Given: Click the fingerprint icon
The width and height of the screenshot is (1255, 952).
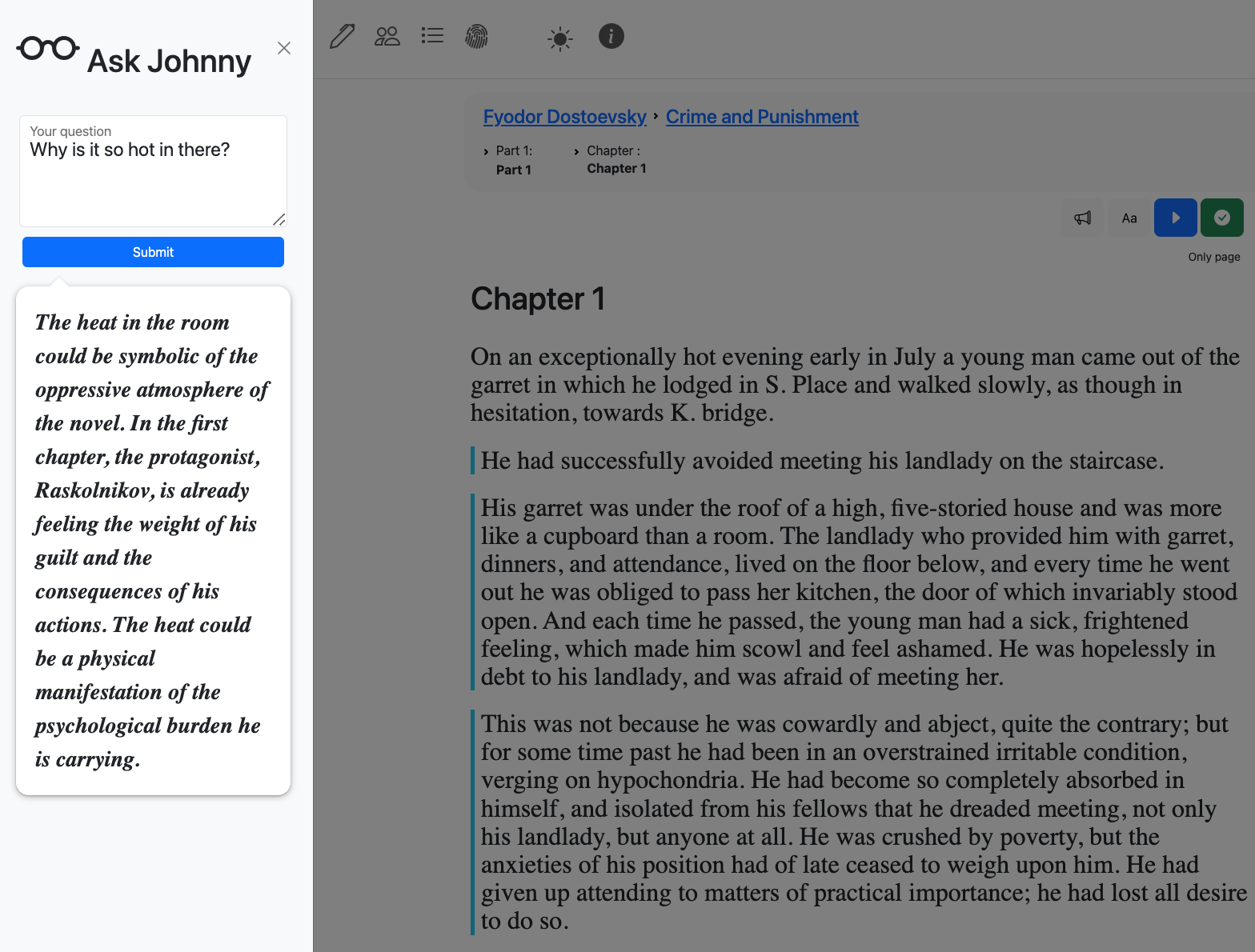Looking at the screenshot, I should pyautogui.click(x=477, y=36).
